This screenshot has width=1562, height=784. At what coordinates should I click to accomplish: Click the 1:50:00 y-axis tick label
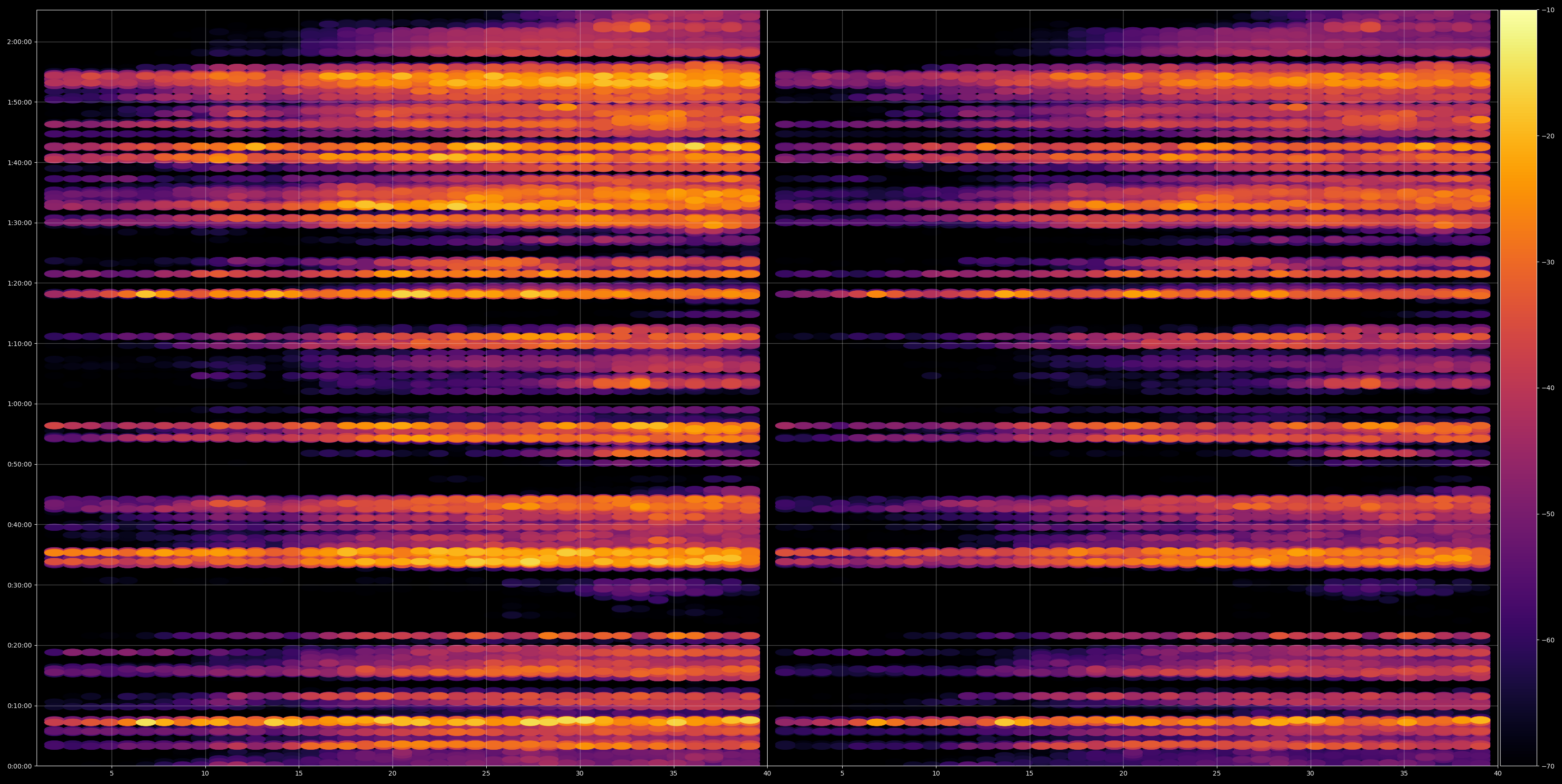pos(20,102)
